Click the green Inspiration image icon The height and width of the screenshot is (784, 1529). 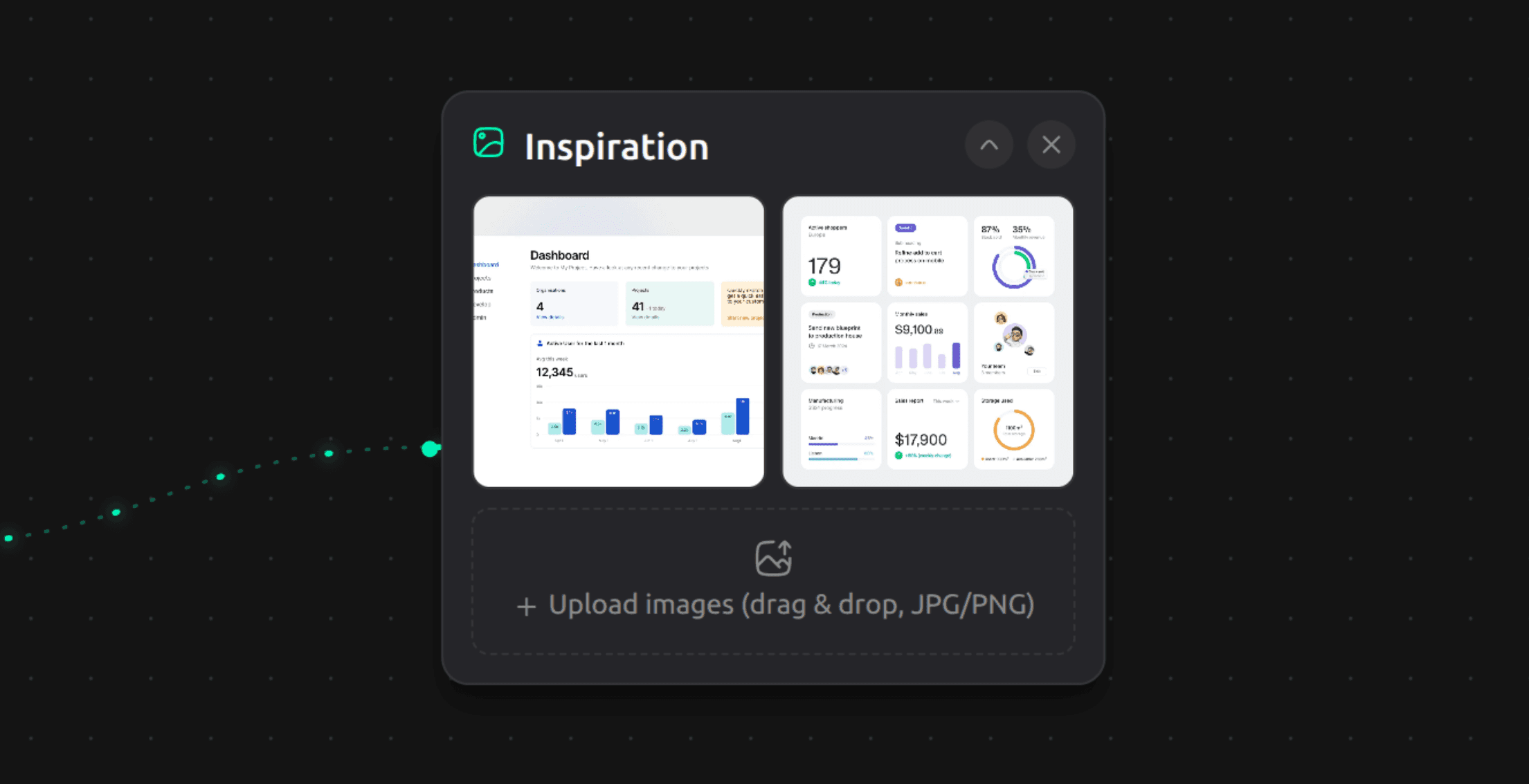[x=489, y=143]
